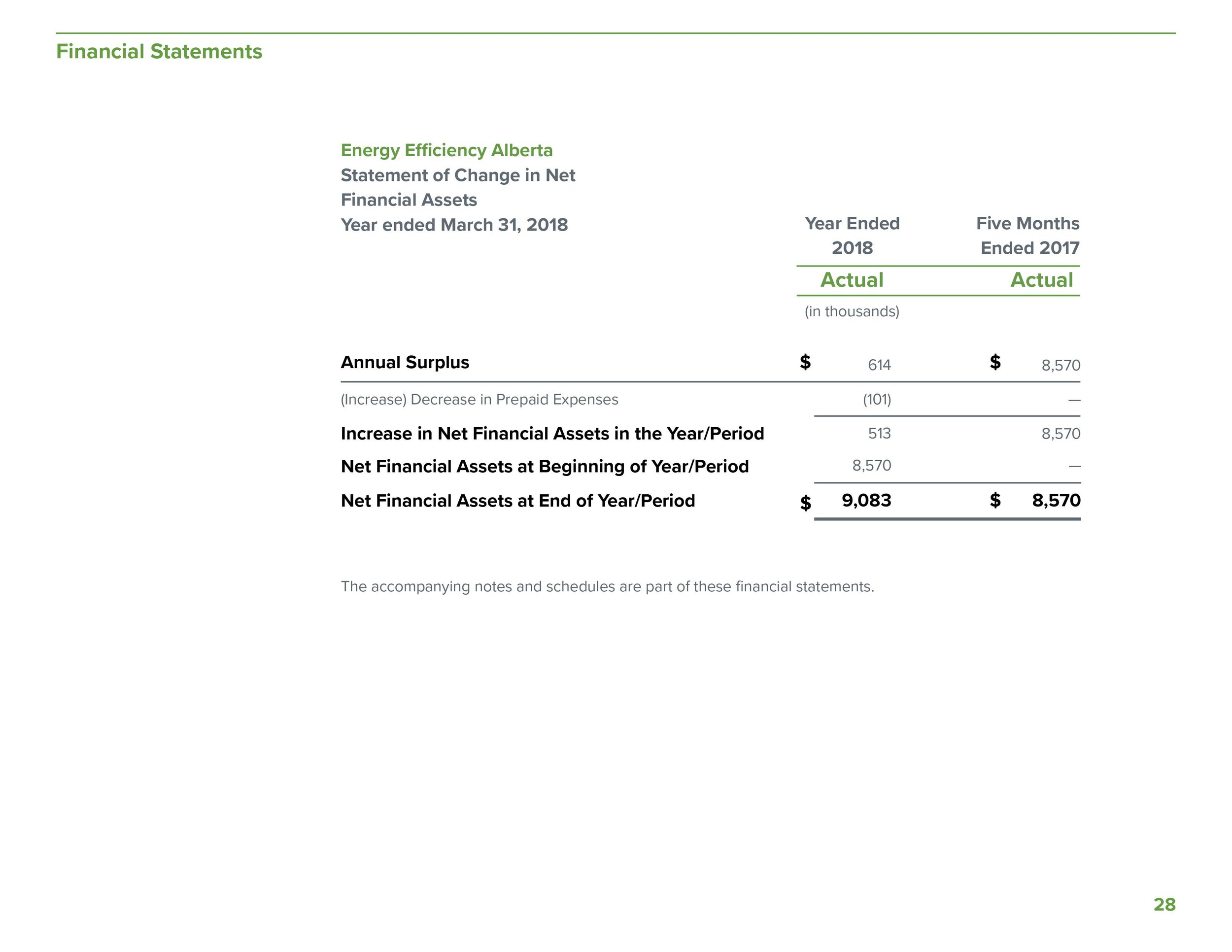Click the 'Annual Surplus' row label
Viewport: 1232px width, 952px height.
(405, 362)
